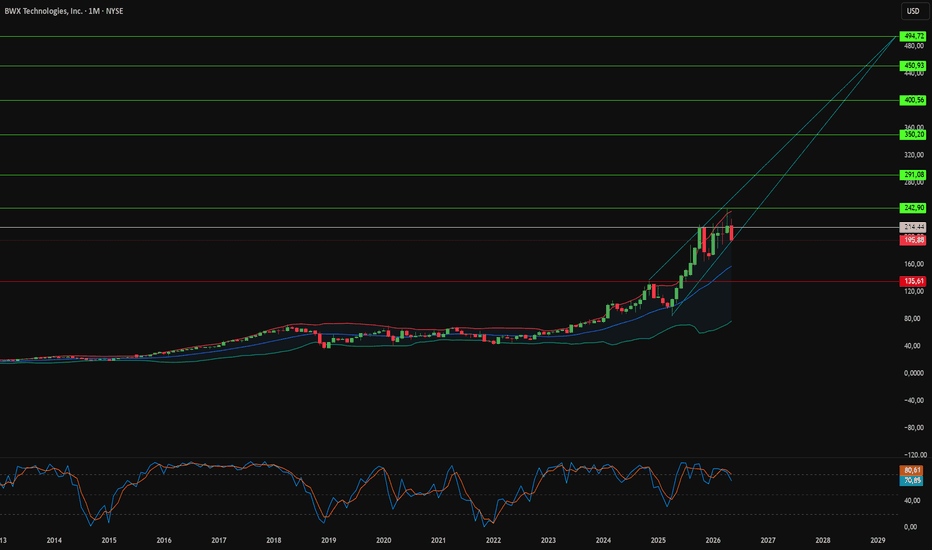The image size is (932, 550).
Task: Select the red 135,61 support label
Action: (x=913, y=281)
